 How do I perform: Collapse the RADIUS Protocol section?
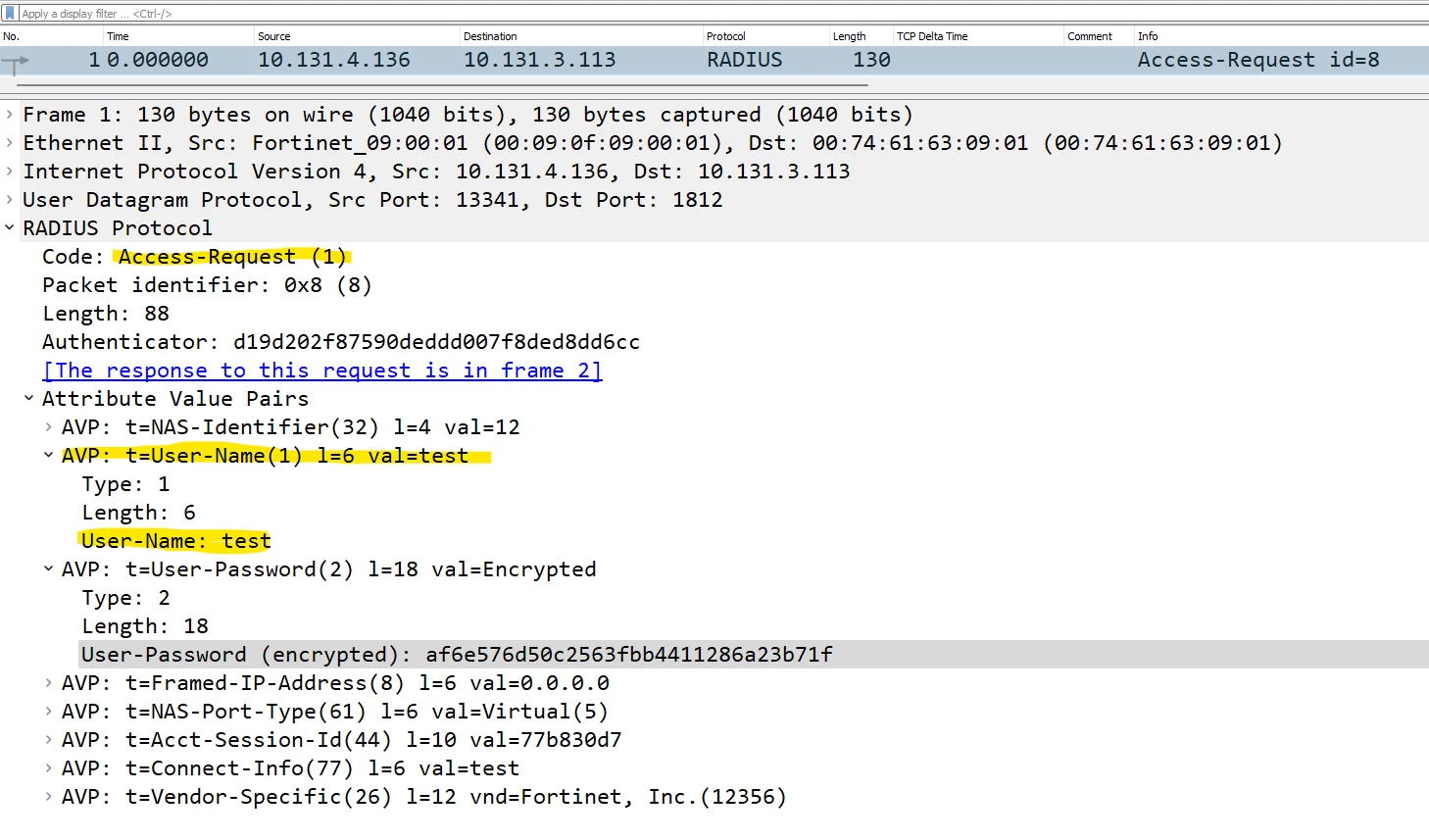point(9,228)
